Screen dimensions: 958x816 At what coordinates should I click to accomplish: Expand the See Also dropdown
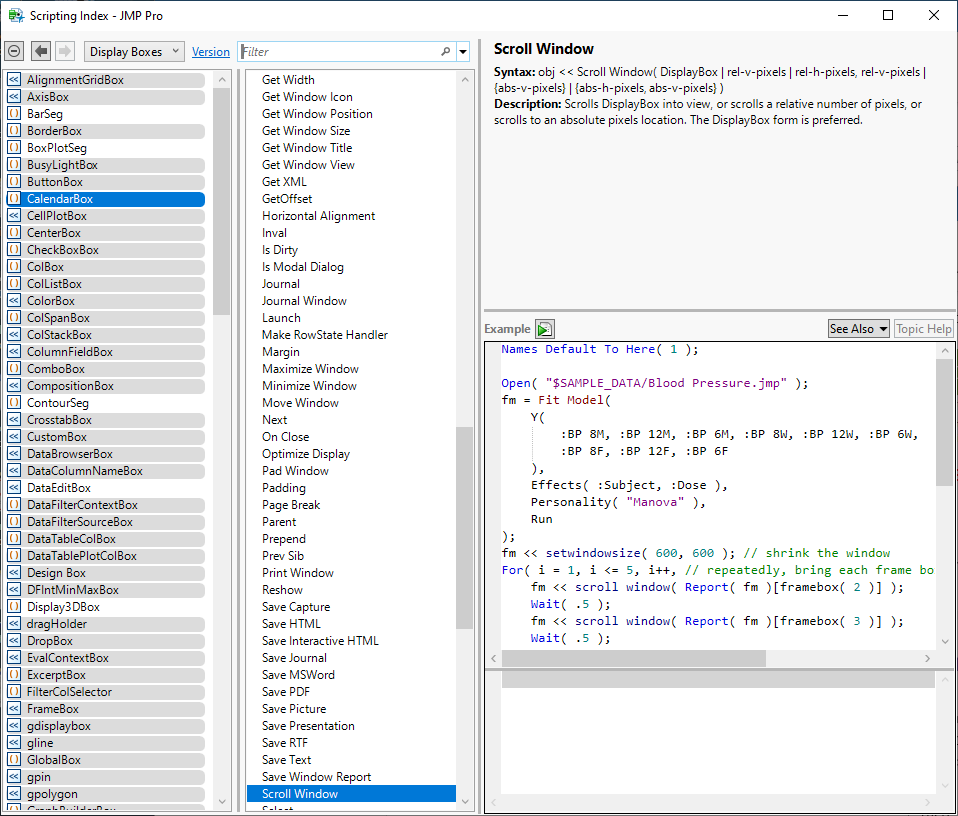pos(858,329)
